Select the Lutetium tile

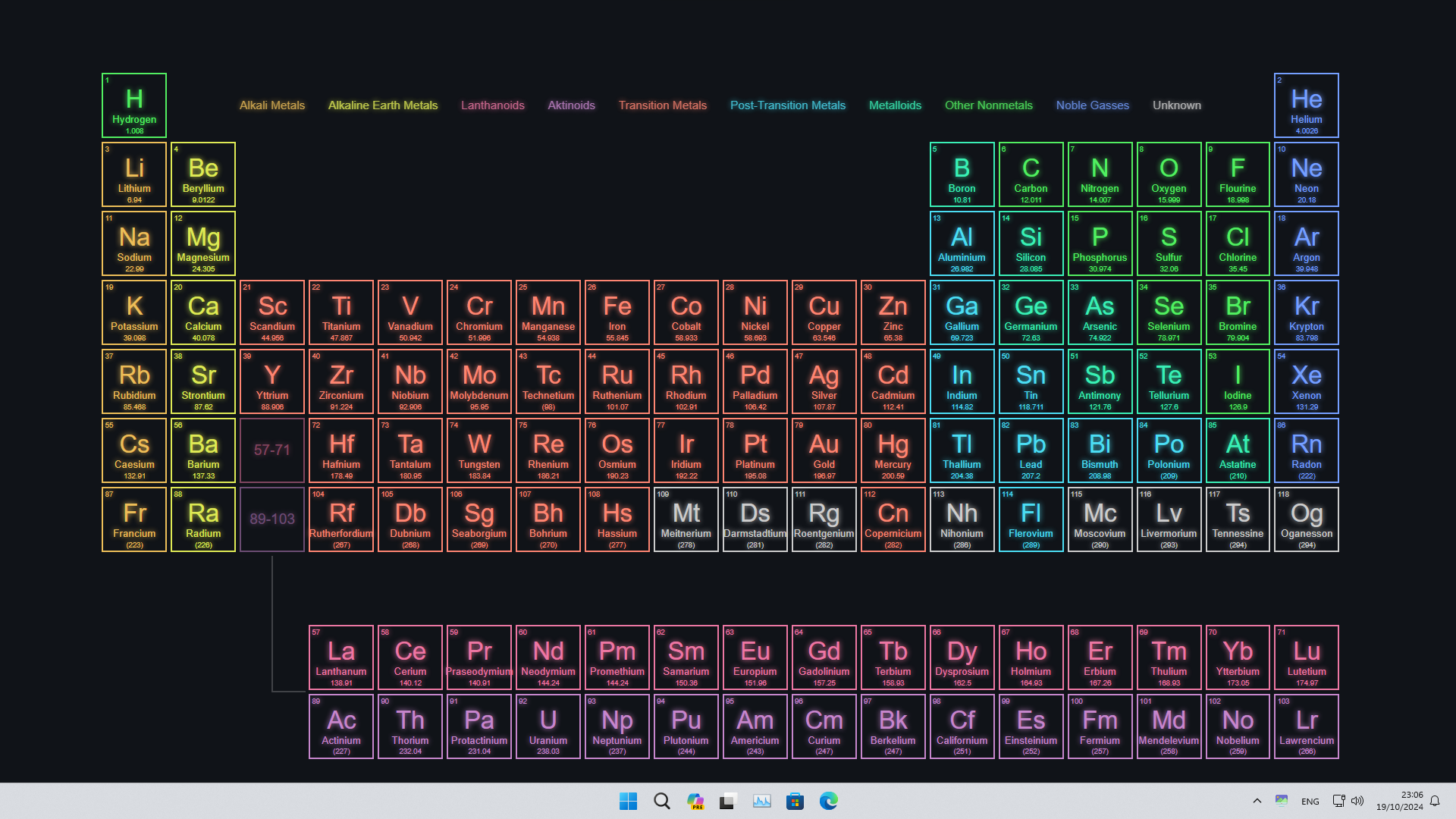click(x=1307, y=657)
